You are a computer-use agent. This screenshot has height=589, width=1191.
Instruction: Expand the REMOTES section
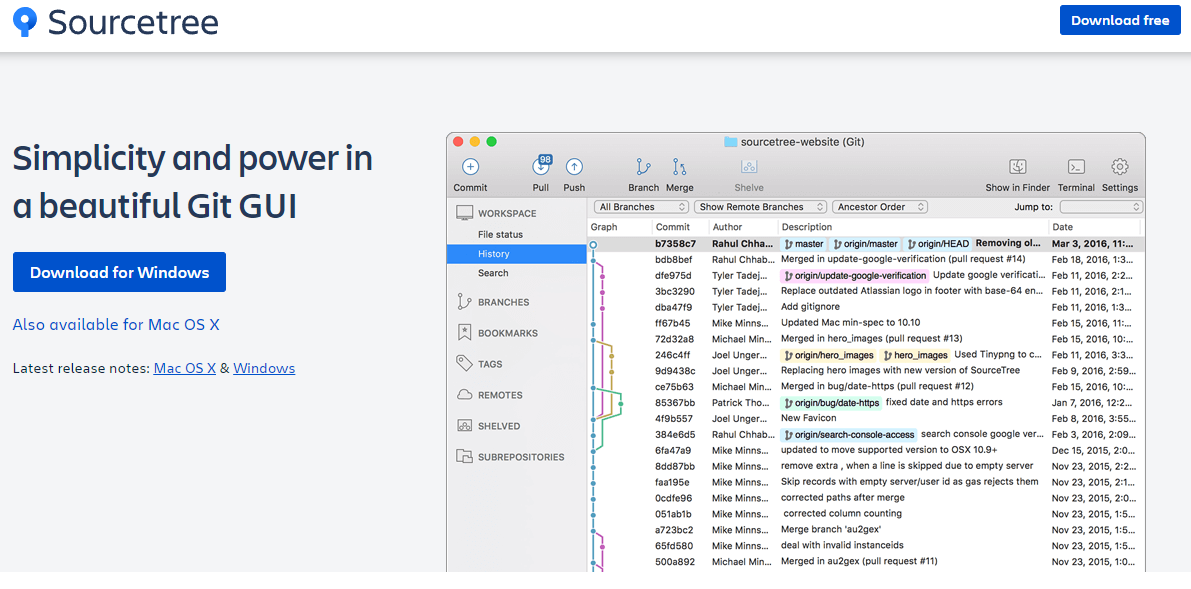tap(500, 395)
